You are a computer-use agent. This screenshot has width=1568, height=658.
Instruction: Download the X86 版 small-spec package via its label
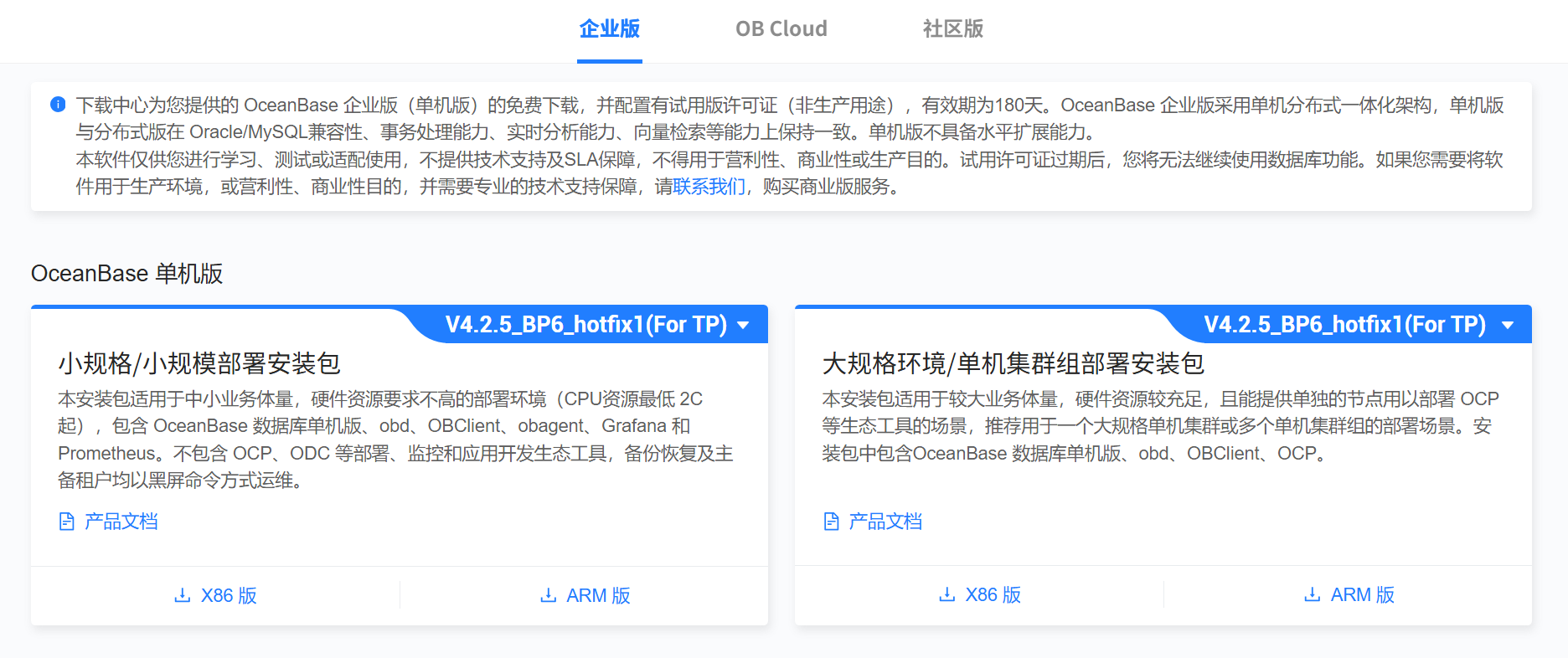(x=229, y=595)
